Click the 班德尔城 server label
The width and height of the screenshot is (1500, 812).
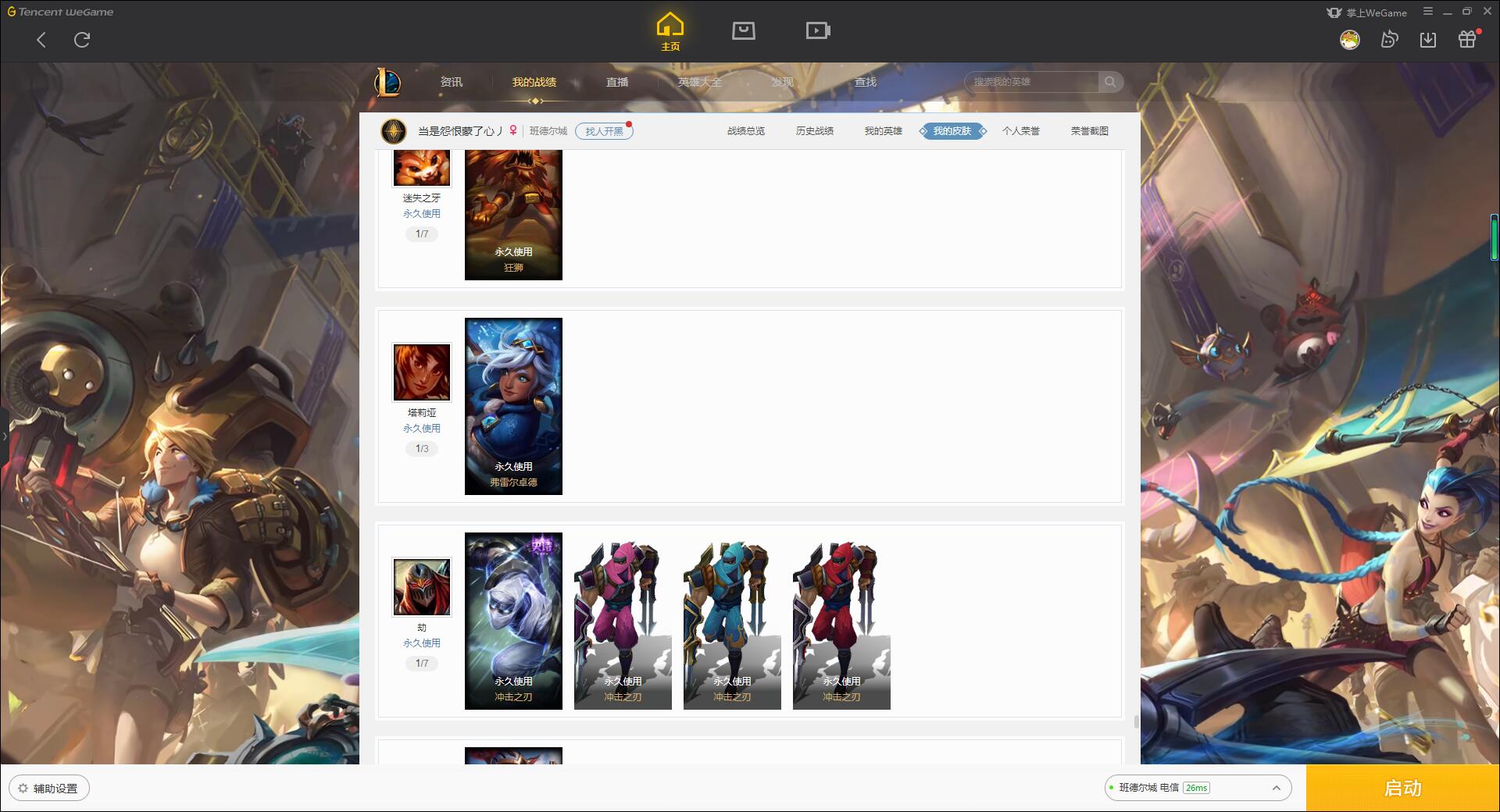pyautogui.click(x=548, y=131)
